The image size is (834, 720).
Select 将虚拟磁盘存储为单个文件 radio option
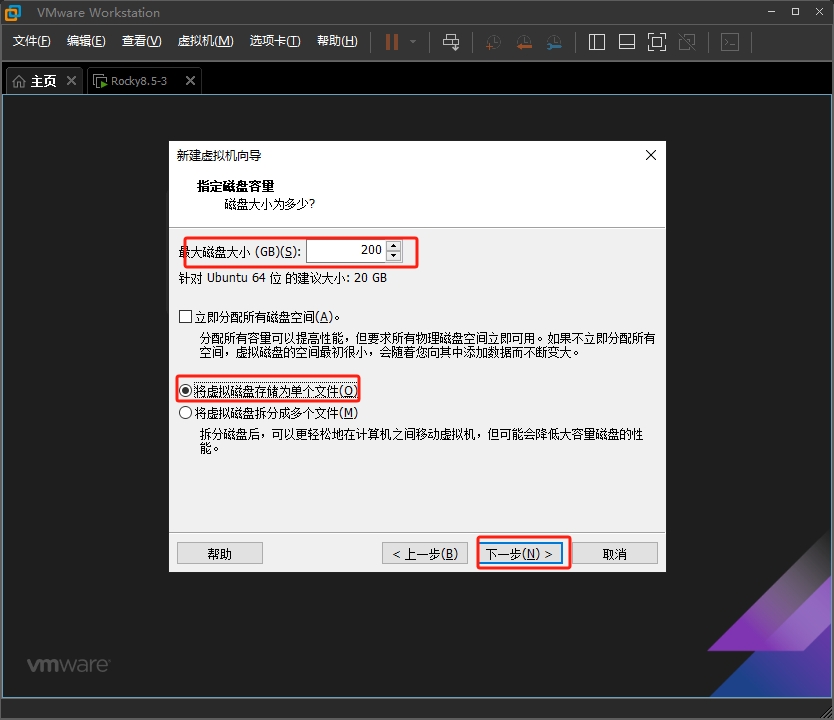(185, 391)
